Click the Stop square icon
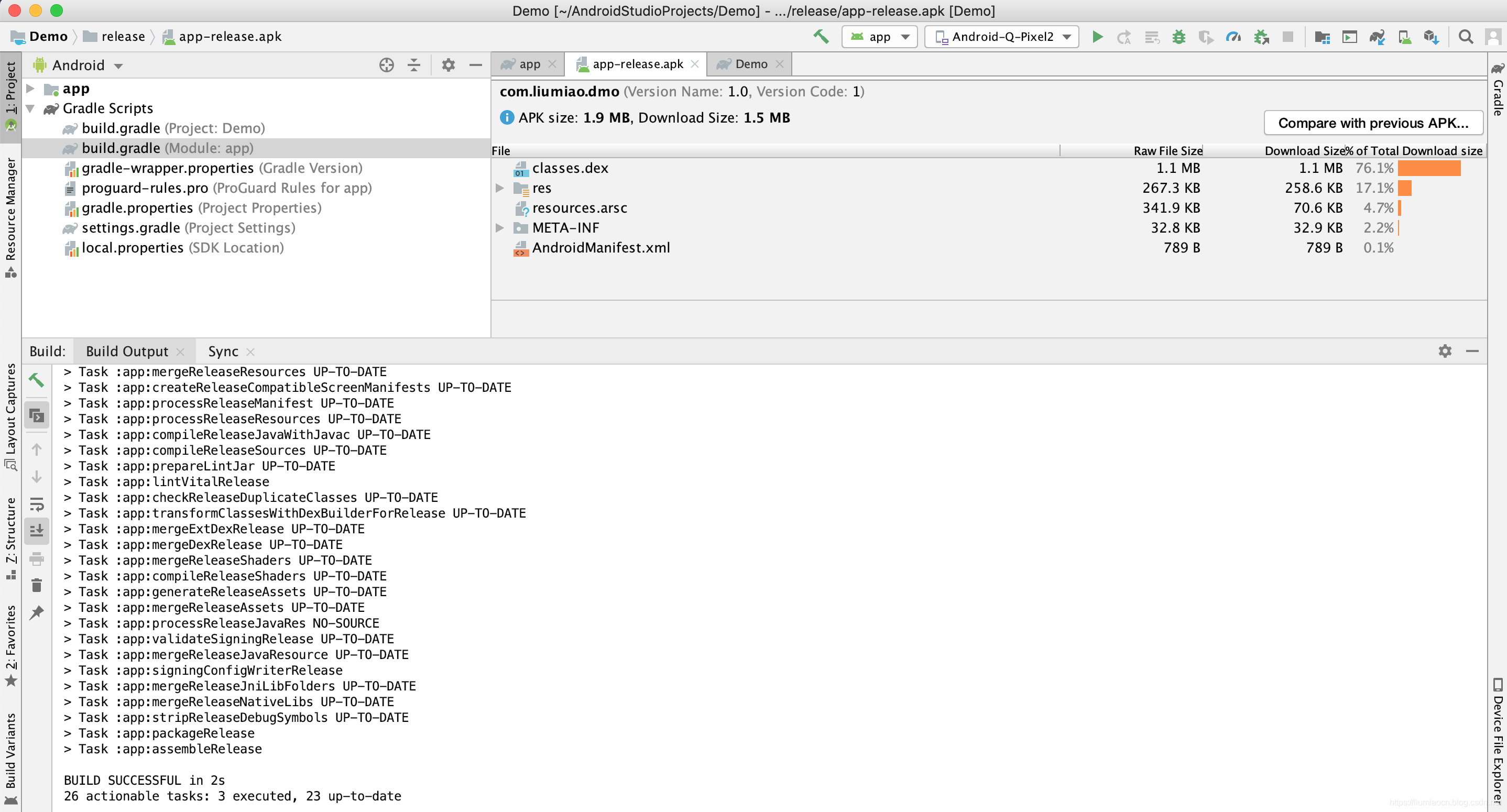Viewport: 1507px width, 812px height. click(x=1287, y=37)
